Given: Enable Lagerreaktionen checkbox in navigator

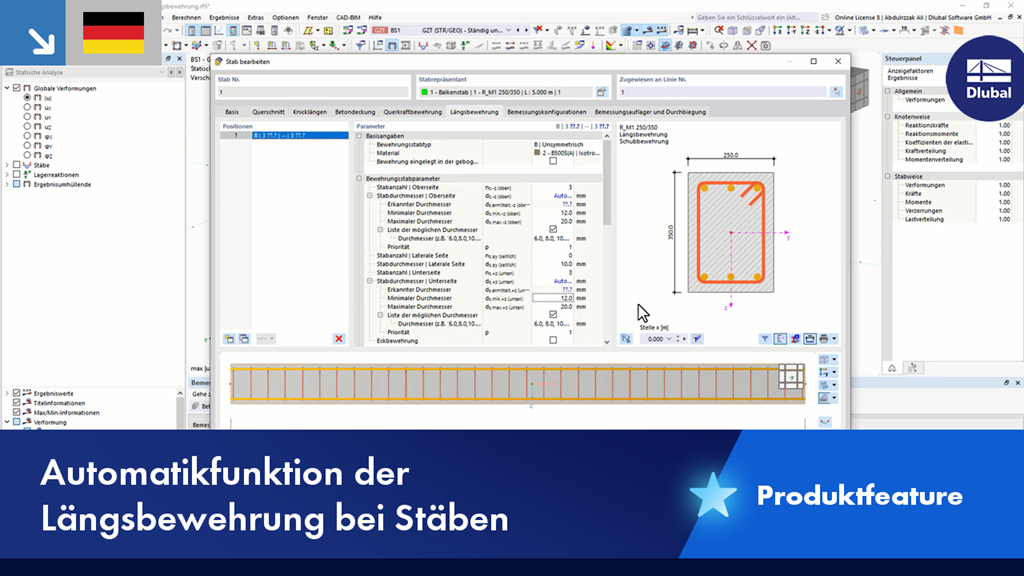Looking at the screenshot, I should coord(17,174).
